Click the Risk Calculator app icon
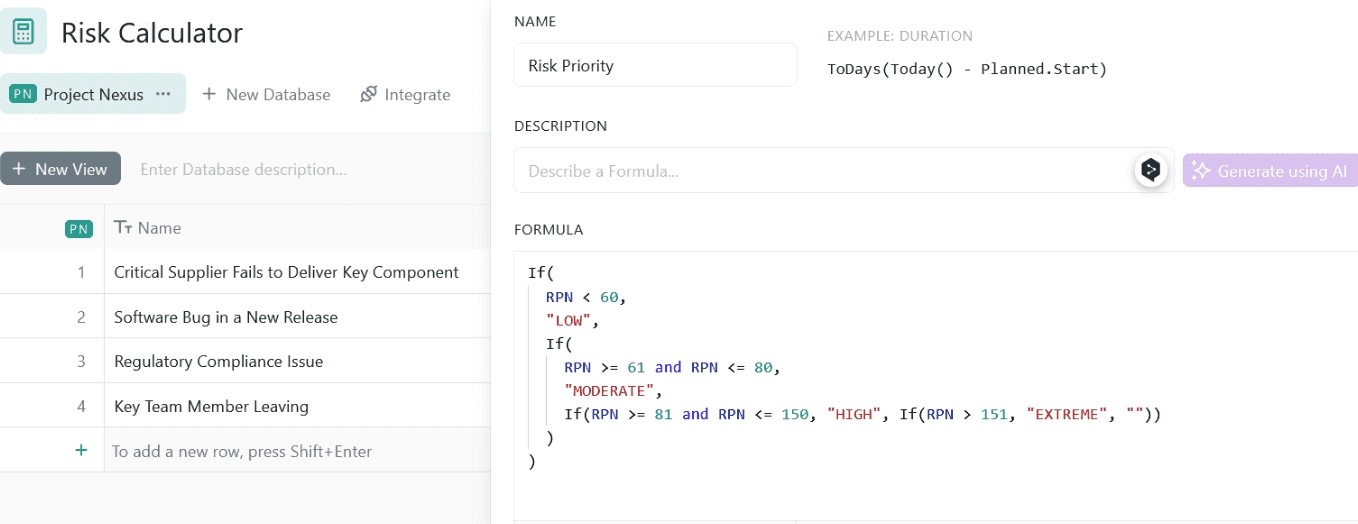This screenshot has height=524, width=1358. pos(24,32)
